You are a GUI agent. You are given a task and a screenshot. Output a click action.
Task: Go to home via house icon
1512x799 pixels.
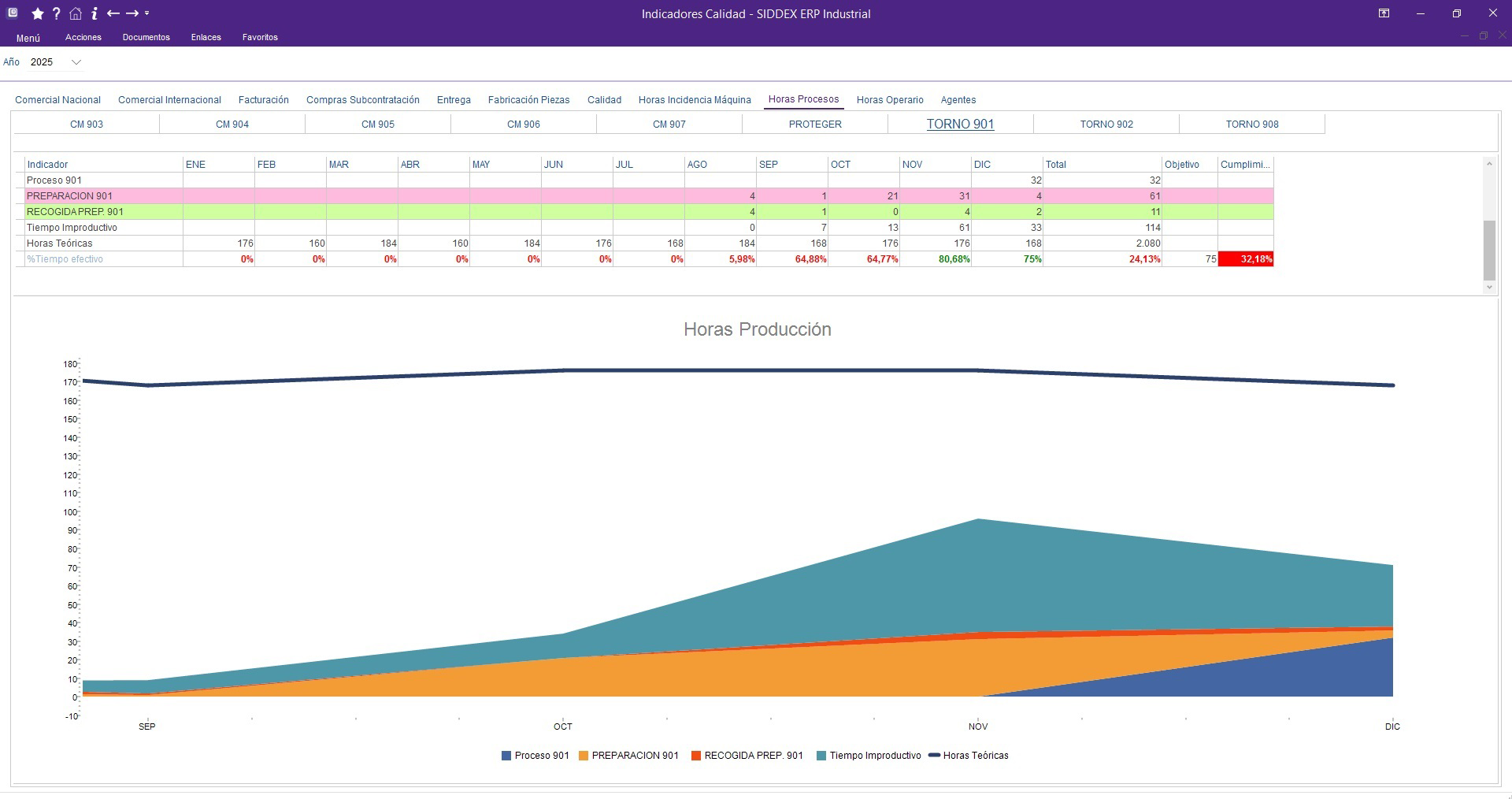(76, 13)
